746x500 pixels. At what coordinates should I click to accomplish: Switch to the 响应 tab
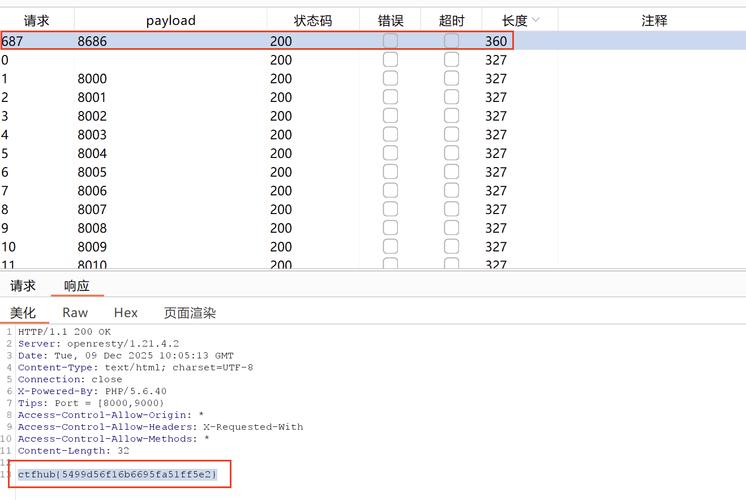click(77, 286)
